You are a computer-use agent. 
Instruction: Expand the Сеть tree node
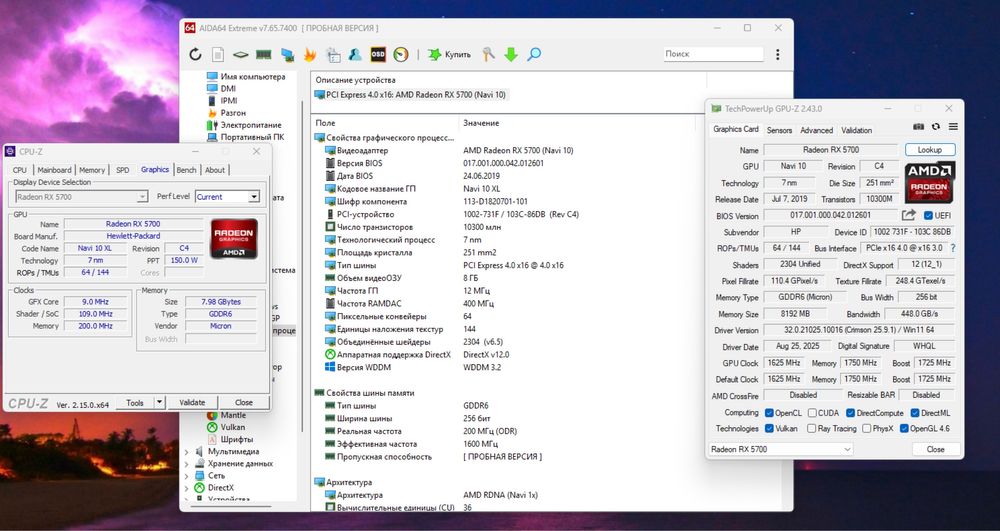tap(186, 476)
